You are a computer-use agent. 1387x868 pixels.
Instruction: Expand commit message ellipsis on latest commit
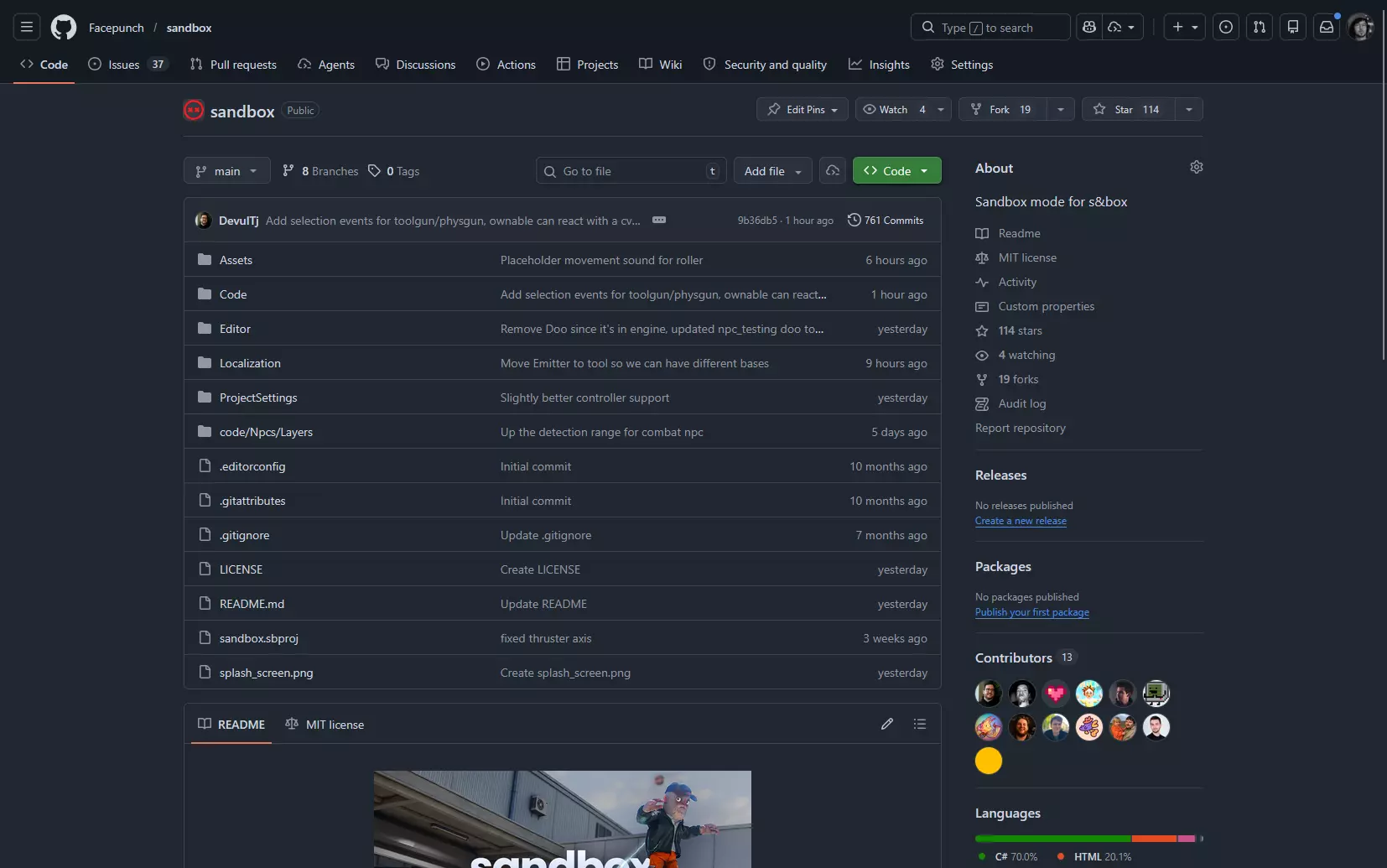(x=659, y=220)
